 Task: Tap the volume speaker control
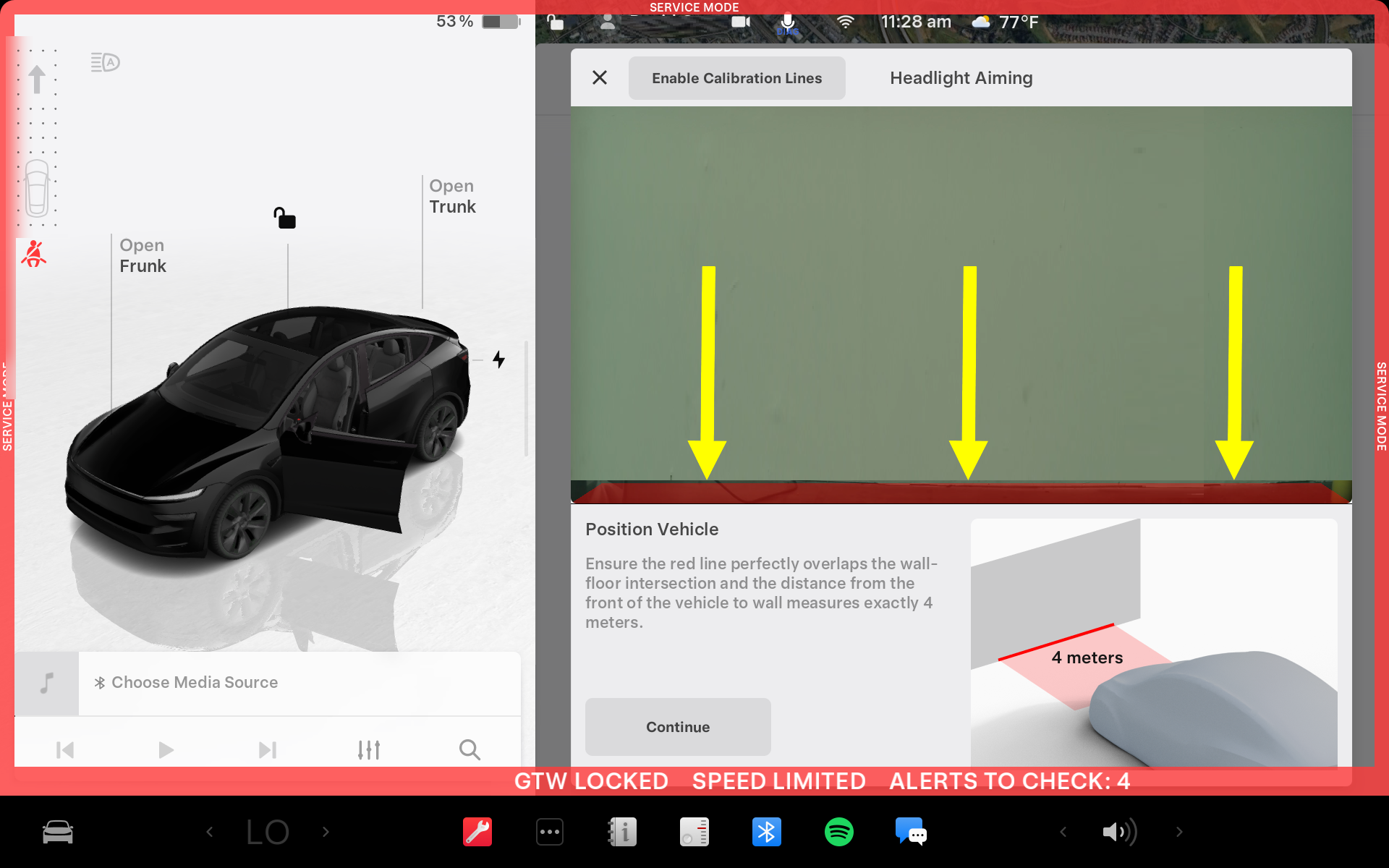click(1119, 832)
